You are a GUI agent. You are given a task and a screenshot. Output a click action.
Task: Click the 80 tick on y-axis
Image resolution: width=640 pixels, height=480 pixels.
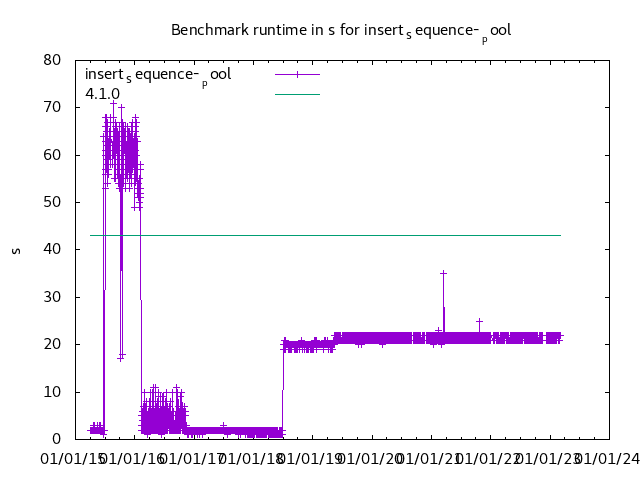[52, 60]
